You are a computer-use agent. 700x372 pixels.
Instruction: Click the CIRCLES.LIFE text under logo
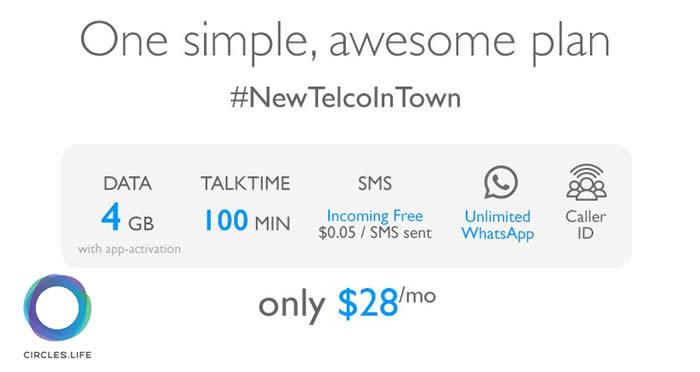pyautogui.click(x=58, y=355)
